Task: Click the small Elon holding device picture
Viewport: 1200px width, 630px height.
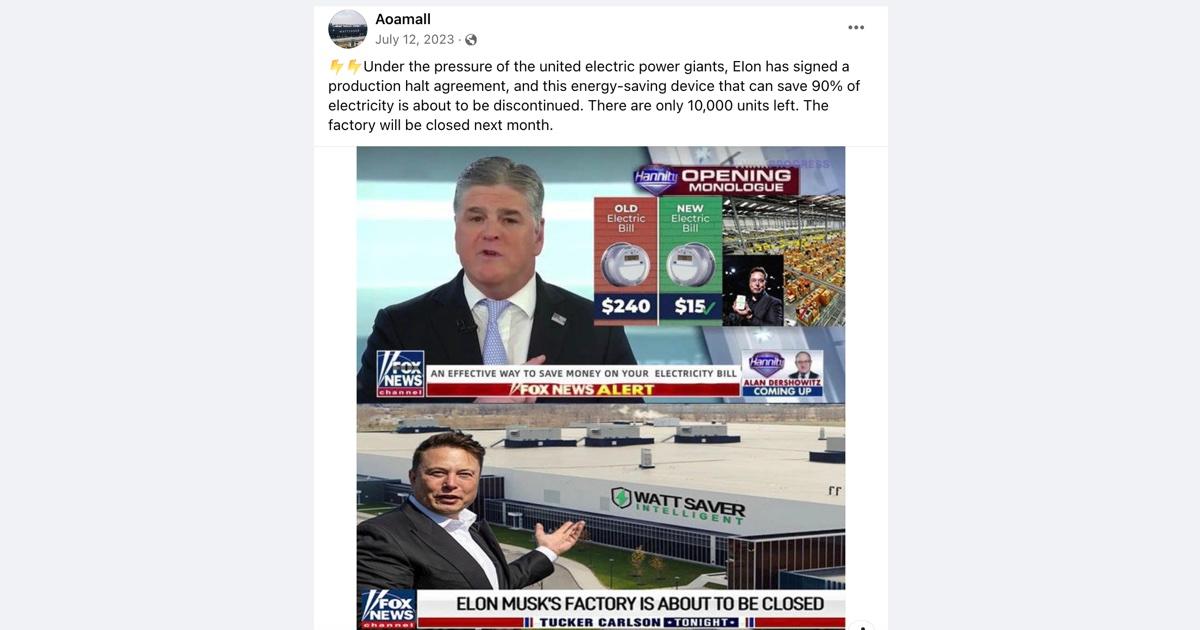Action: point(753,290)
